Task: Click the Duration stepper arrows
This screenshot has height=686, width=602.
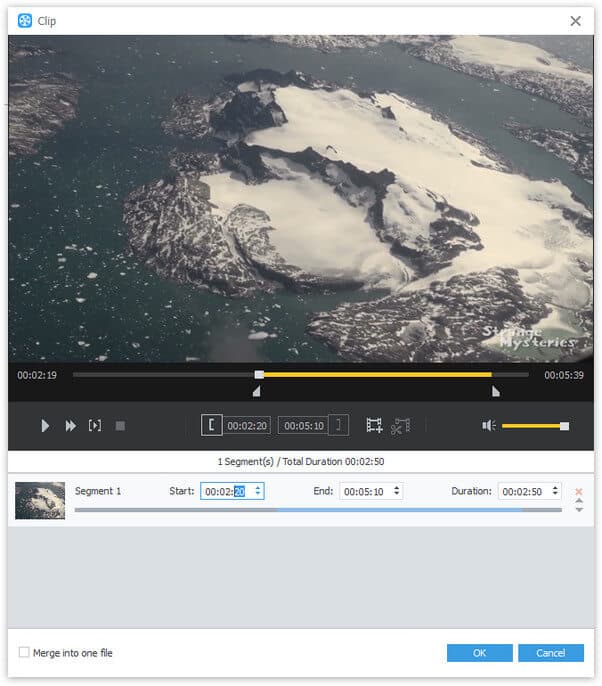Action: tap(555, 491)
